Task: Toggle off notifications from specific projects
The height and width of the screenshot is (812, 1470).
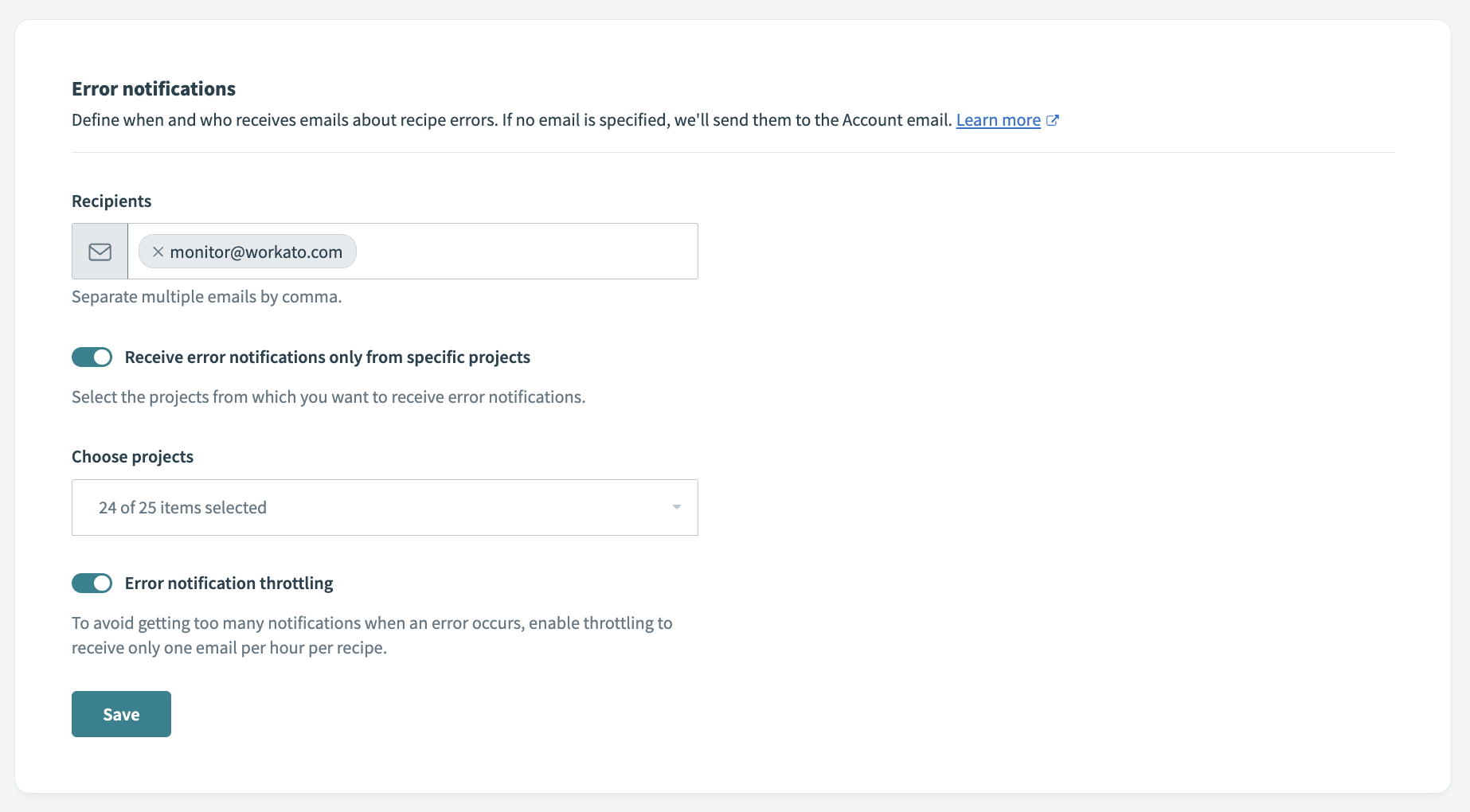Action: tap(92, 357)
